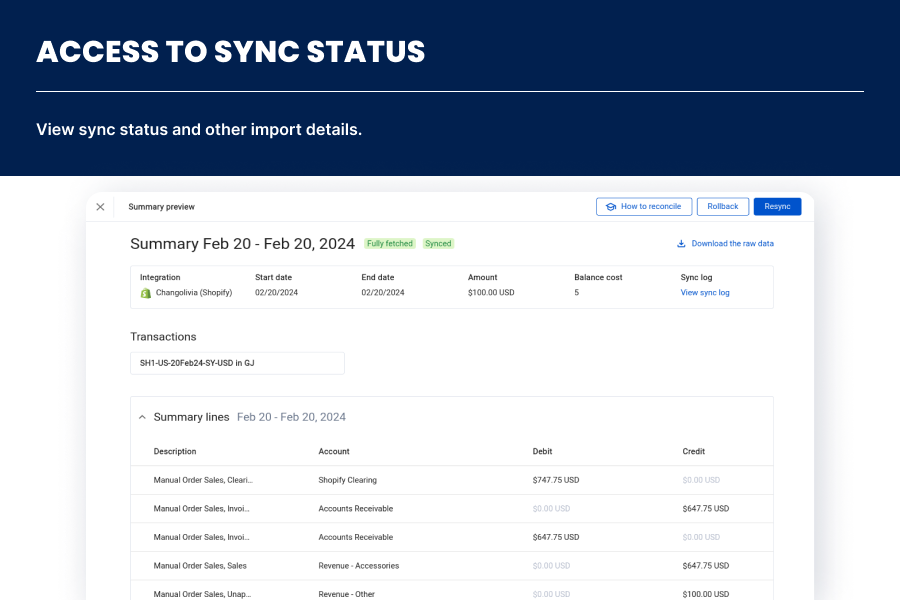Open the View sync log link
Viewport: 900px width, 600px height.
click(x=705, y=293)
